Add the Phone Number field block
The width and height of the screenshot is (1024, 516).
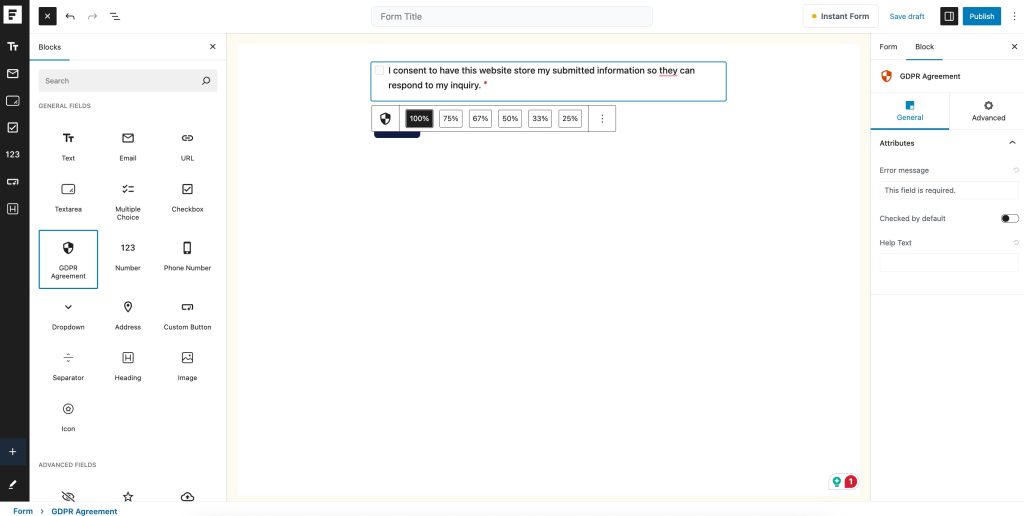[x=187, y=255]
